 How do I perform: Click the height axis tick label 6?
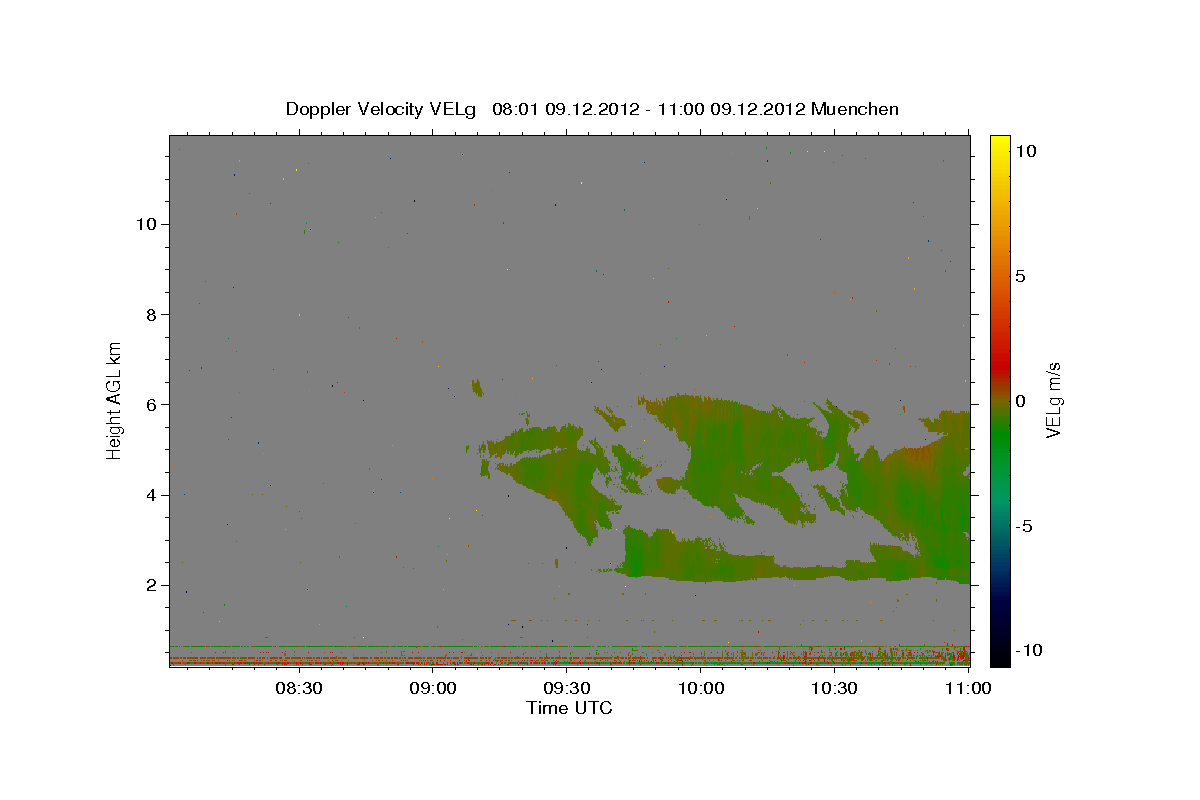151,404
